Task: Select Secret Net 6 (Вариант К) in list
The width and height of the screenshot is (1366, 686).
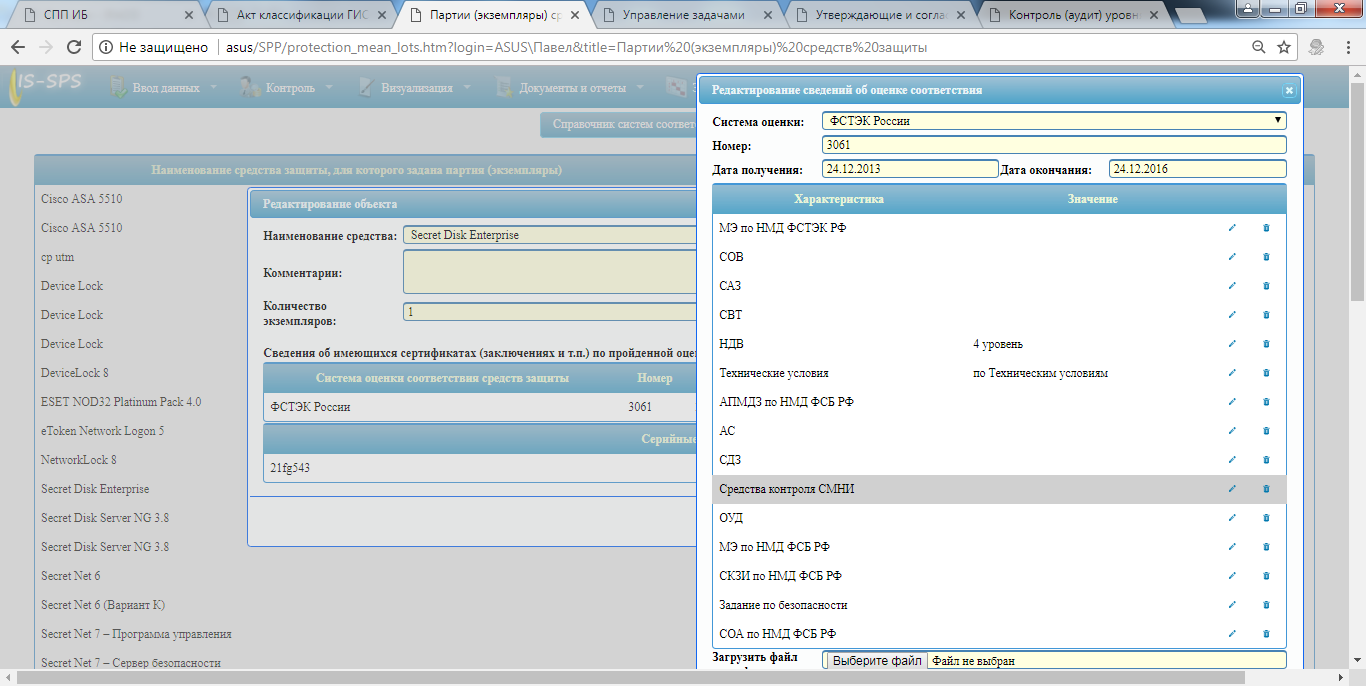Action: pos(103,605)
